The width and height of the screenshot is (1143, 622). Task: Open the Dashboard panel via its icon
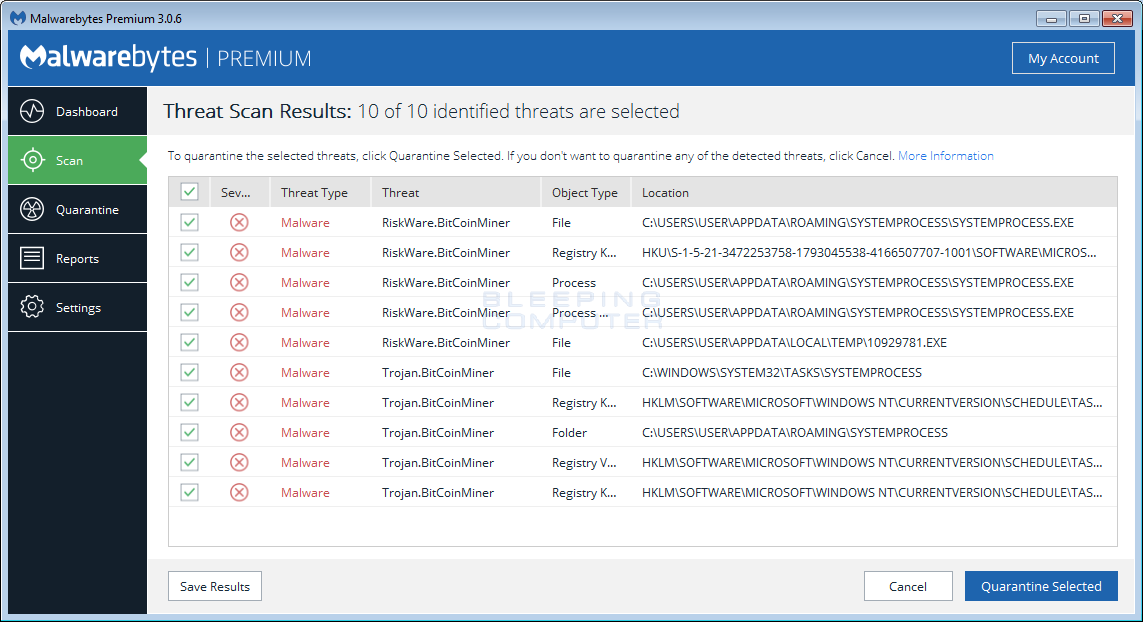click(x=35, y=111)
